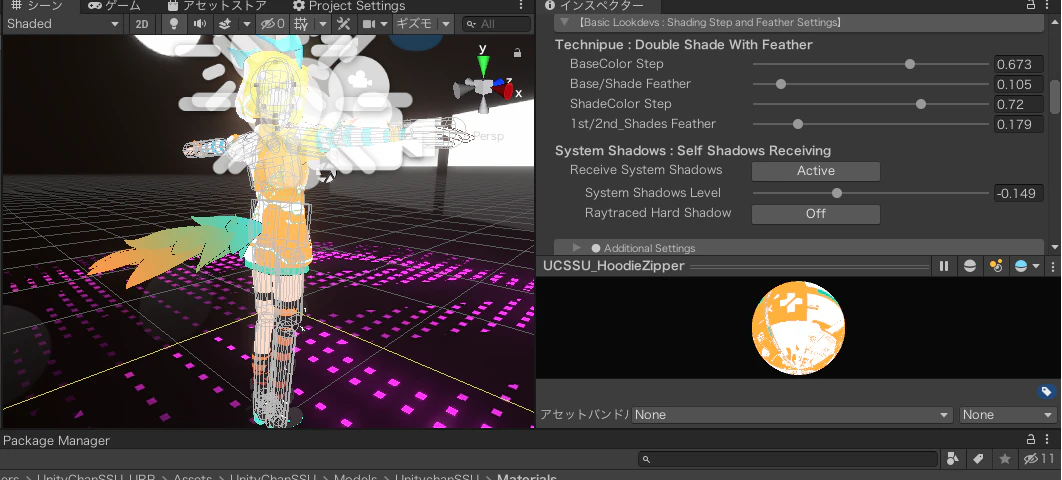Switch to the ゲーム (Game) tab
This screenshot has height=480, width=1062.
[x=114, y=6]
